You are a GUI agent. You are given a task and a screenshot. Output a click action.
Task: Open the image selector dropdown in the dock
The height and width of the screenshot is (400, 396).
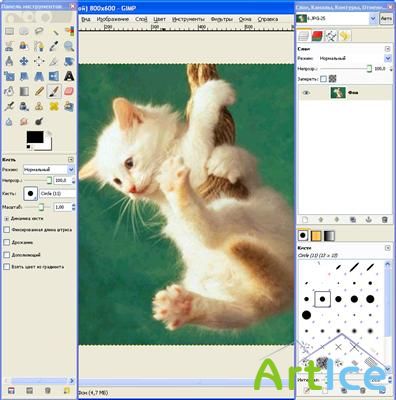click(x=373, y=19)
